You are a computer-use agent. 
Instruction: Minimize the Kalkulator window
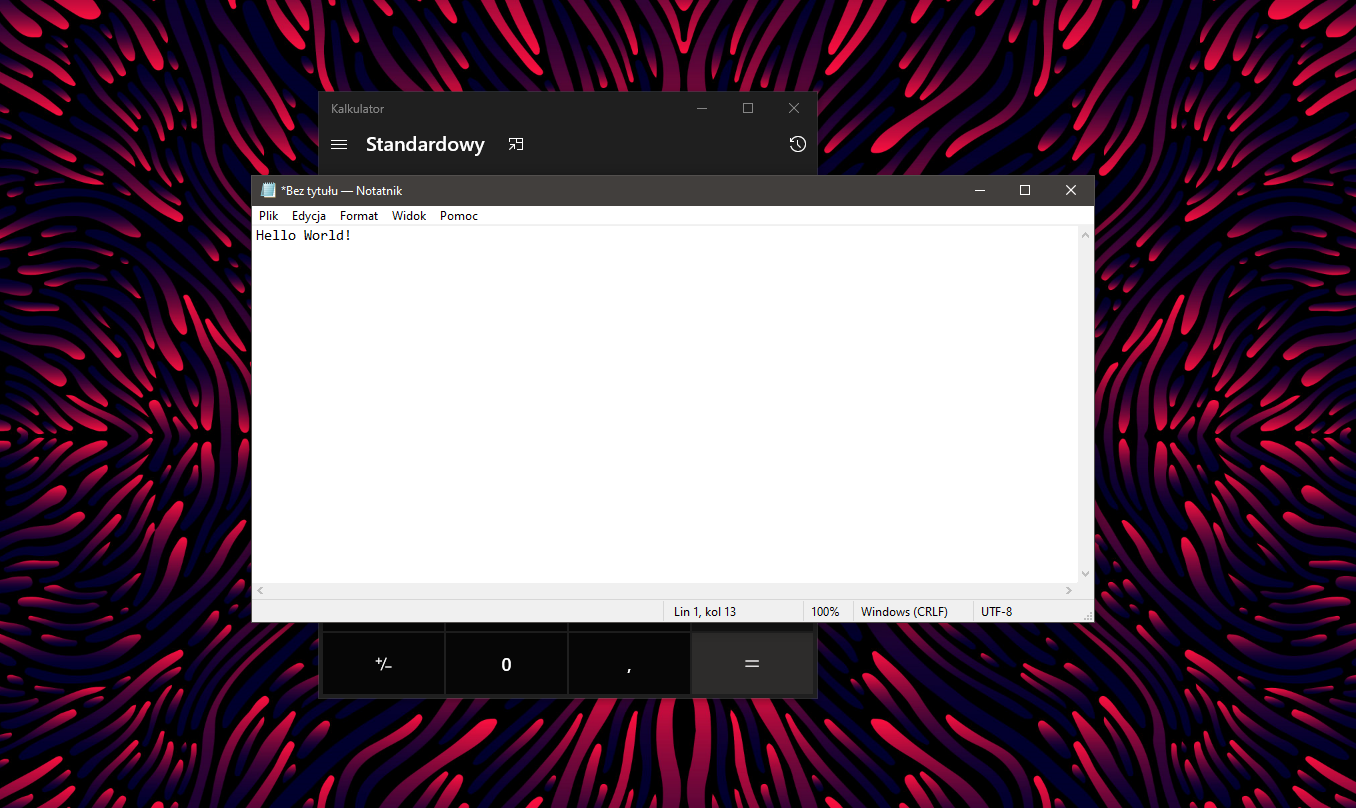(702, 108)
